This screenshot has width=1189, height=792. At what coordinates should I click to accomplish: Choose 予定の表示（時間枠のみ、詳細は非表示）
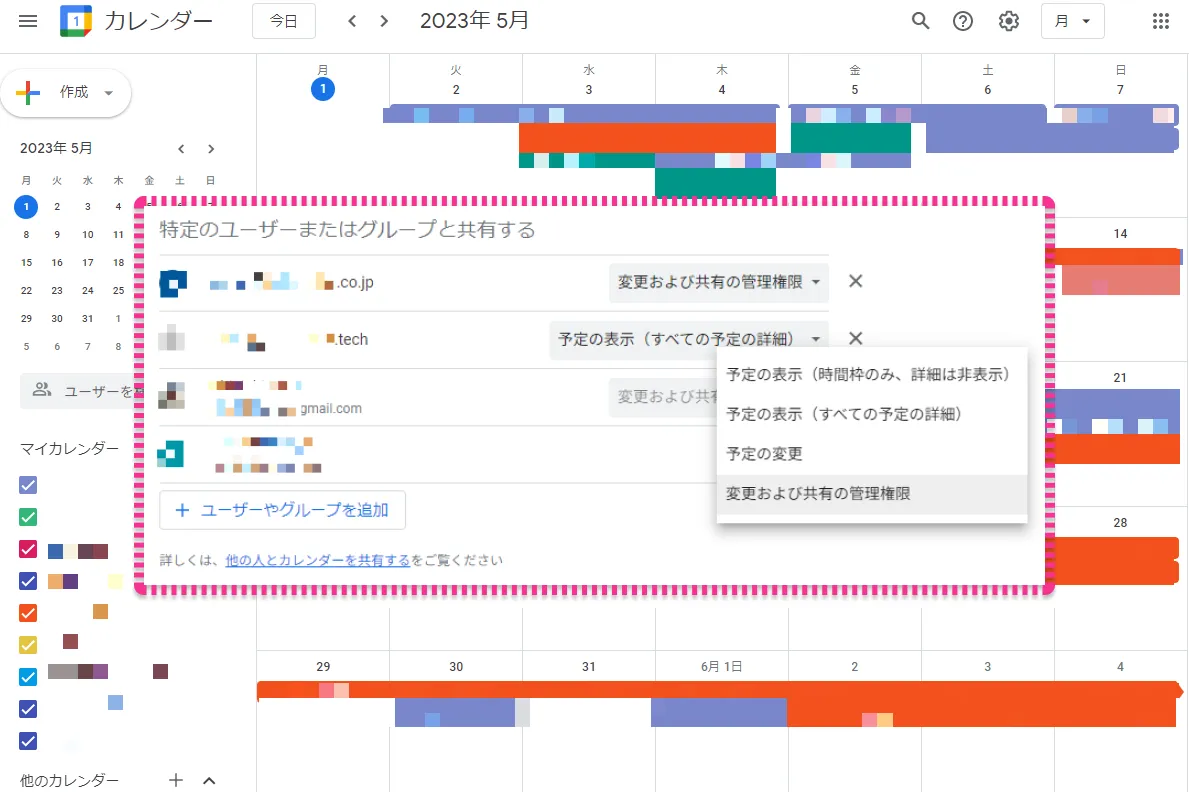[871, 374]
